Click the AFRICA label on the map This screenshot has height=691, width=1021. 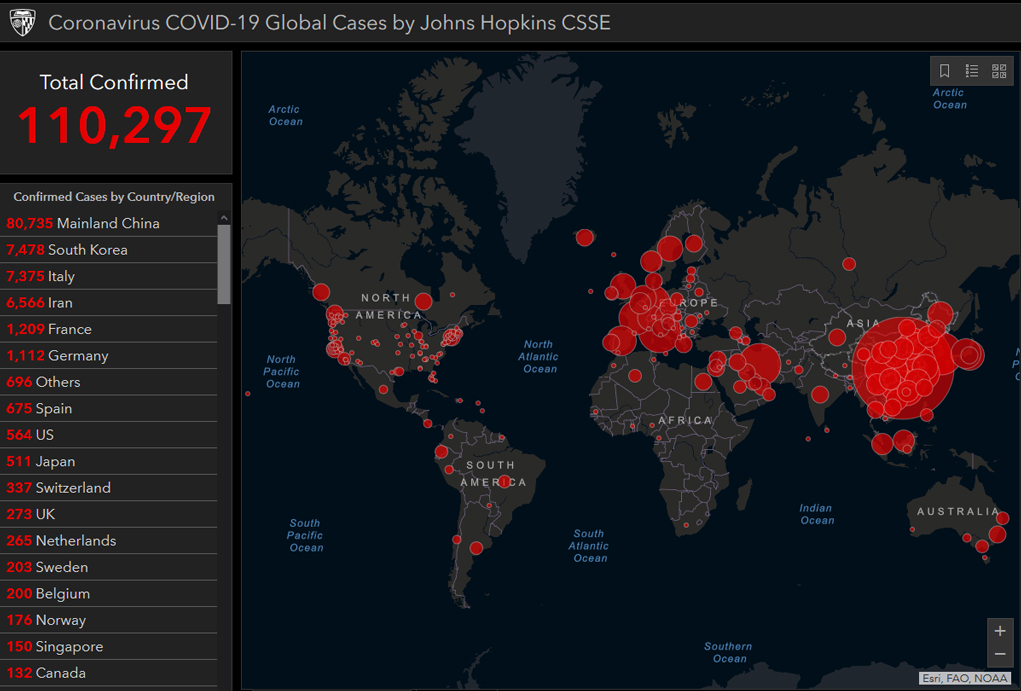685,421
